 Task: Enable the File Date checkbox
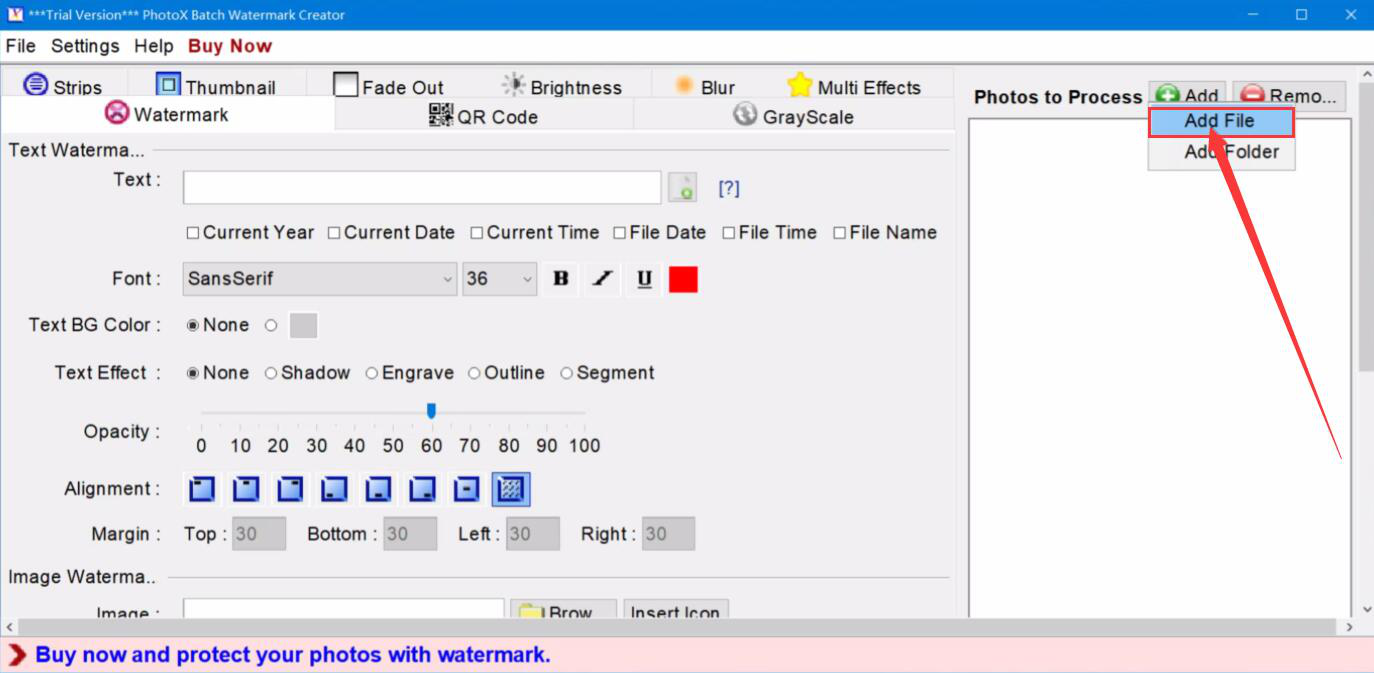click(620, 233)
